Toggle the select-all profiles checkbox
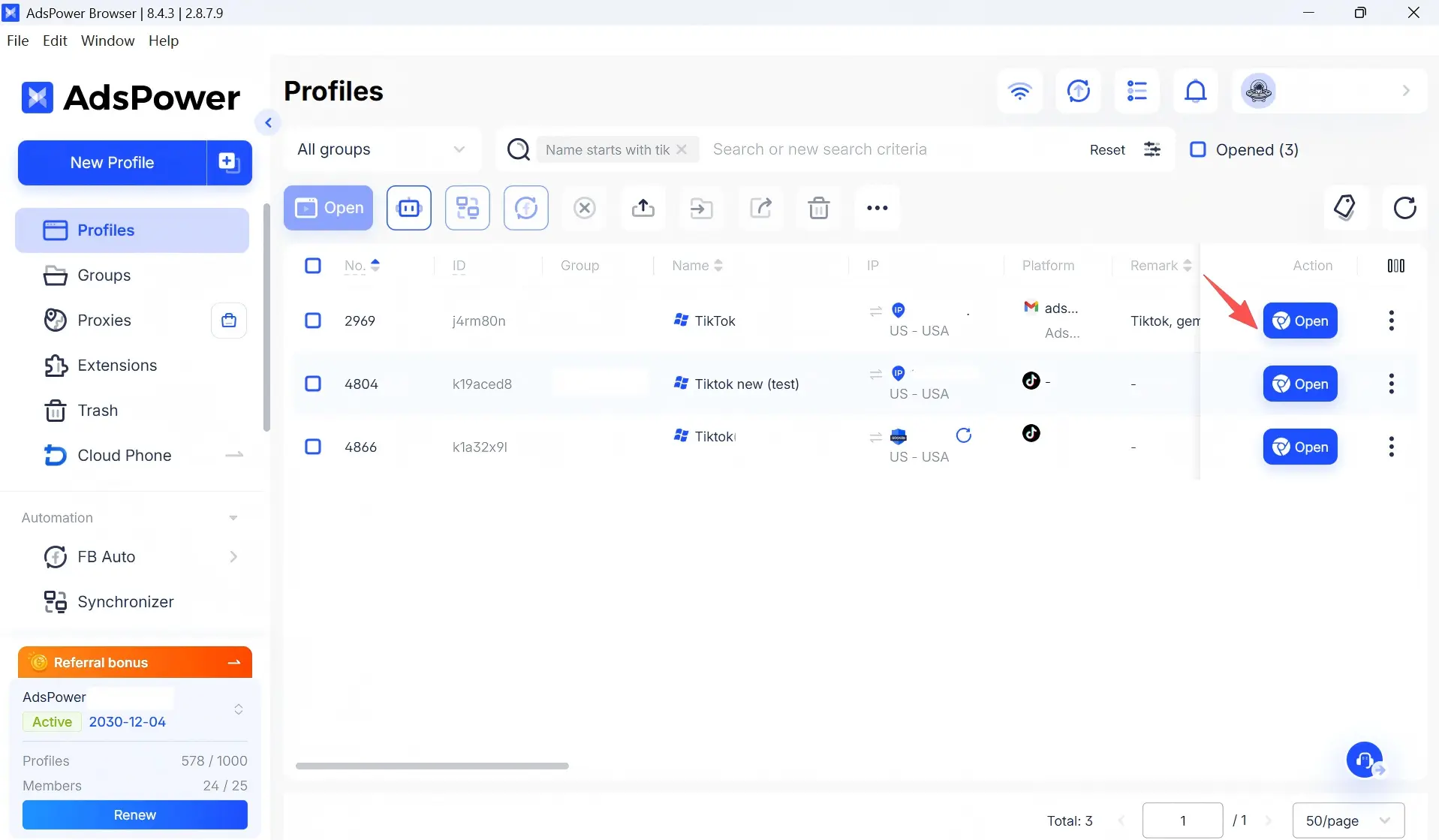Viewport: 1439px width, 840px height. pyautogui.click(x=313, y=266)
